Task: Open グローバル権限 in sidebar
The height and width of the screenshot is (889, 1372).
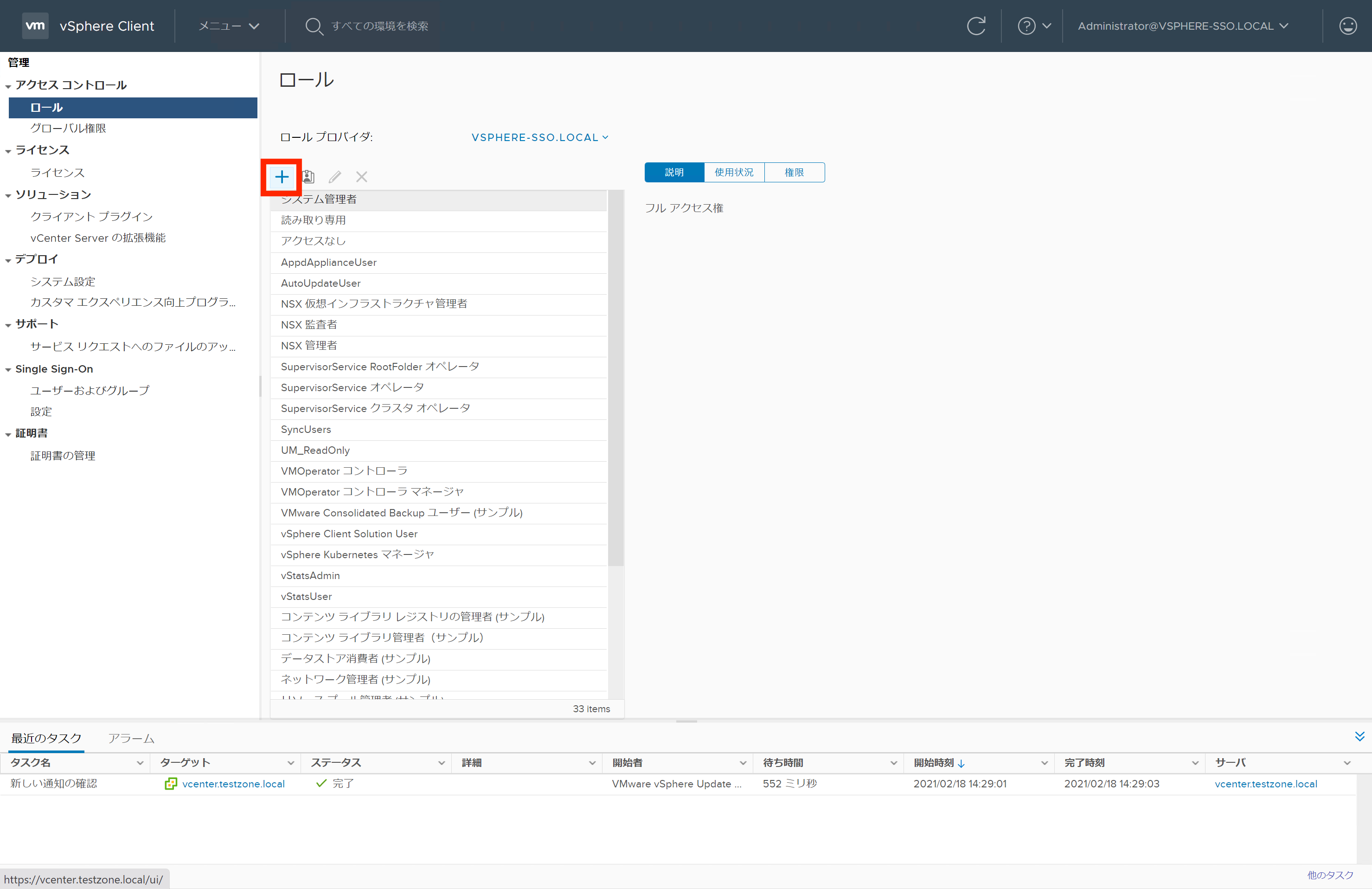Action: [68, 129]
